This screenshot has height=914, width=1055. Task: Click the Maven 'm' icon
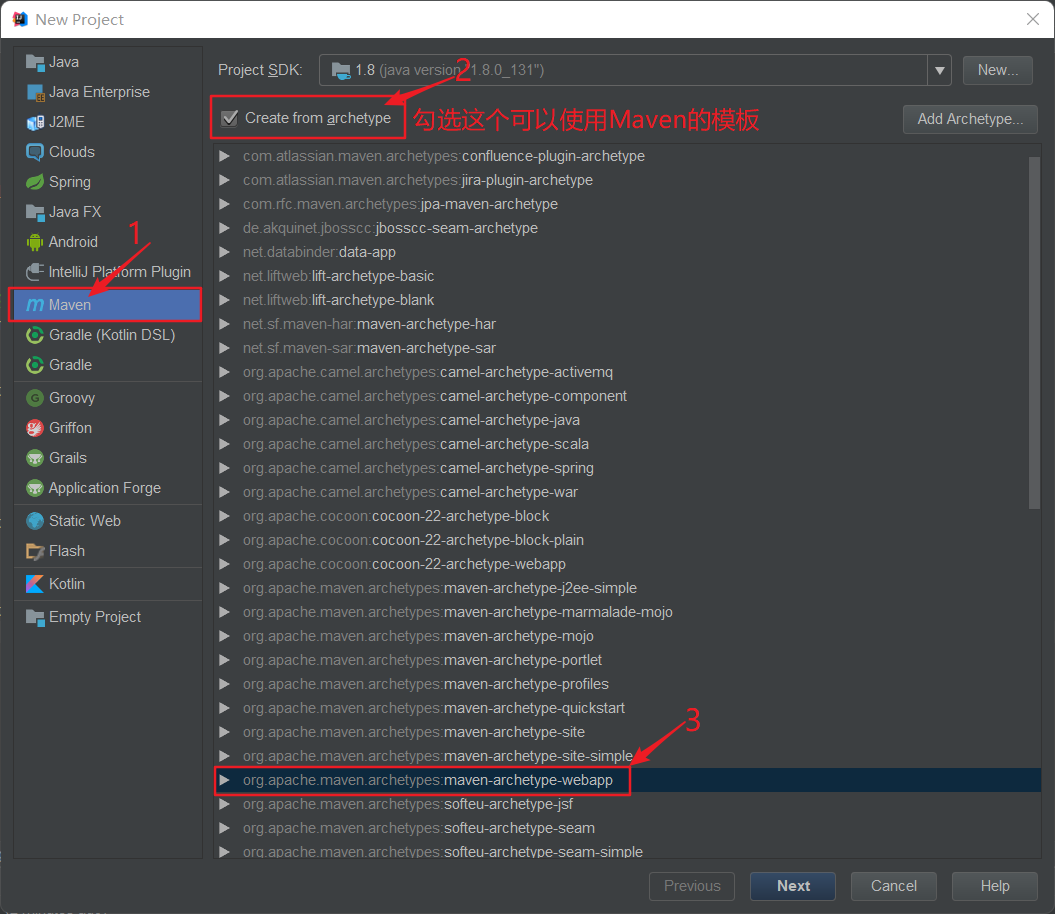click(x=35, y=305)
